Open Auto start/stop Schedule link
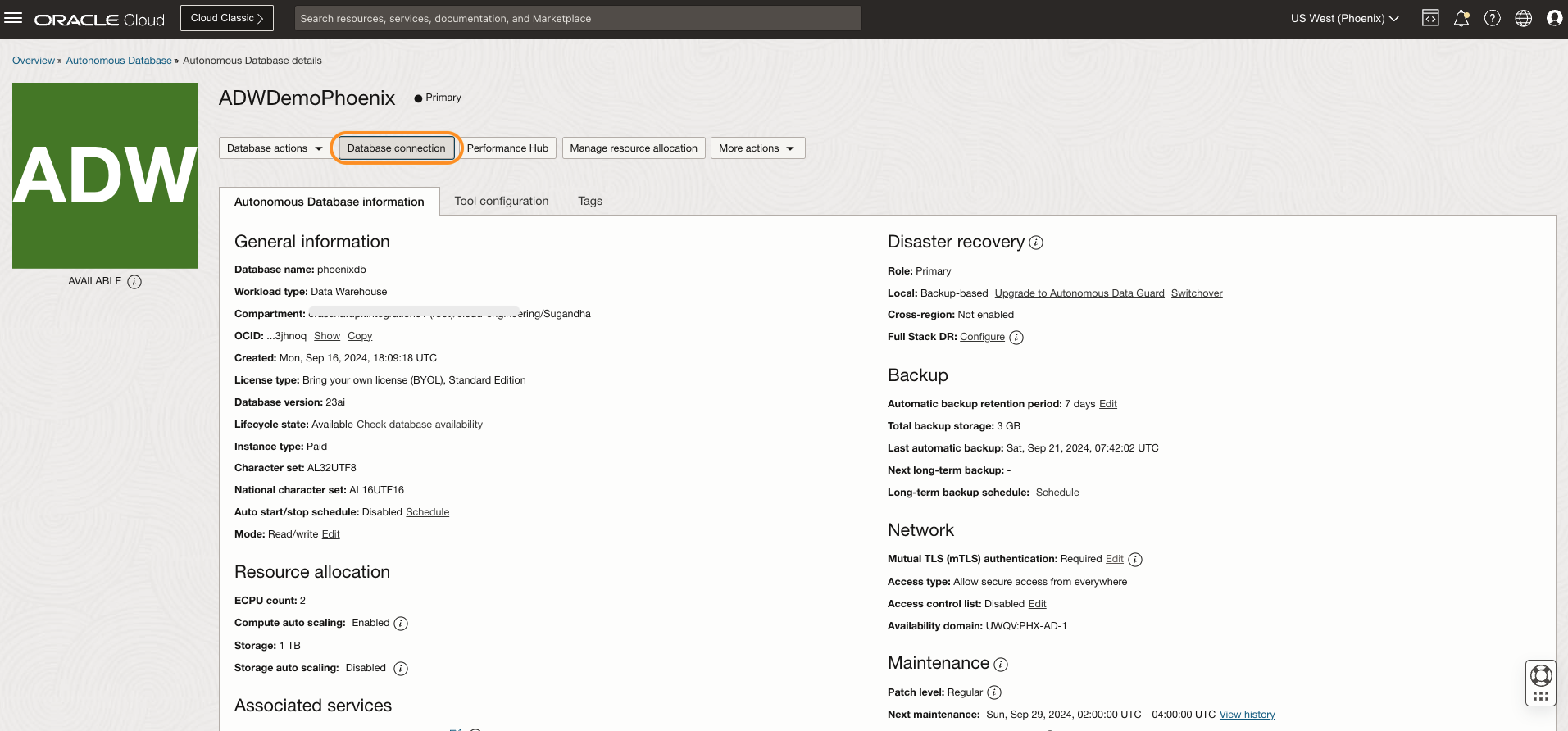 click(x=428, y=512)
